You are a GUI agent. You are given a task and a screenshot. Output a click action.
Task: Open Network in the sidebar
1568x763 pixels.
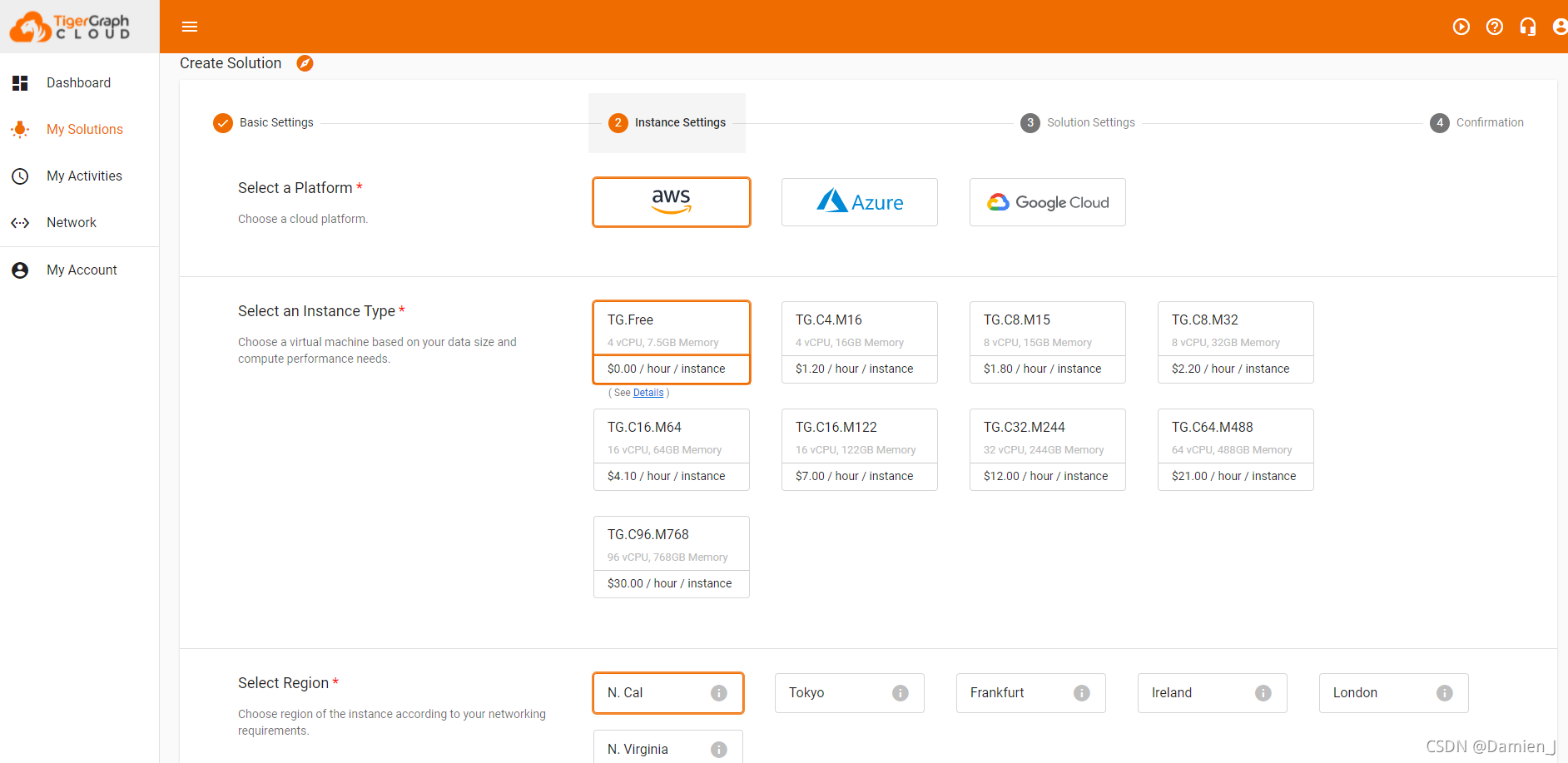[x=80, y=223]
